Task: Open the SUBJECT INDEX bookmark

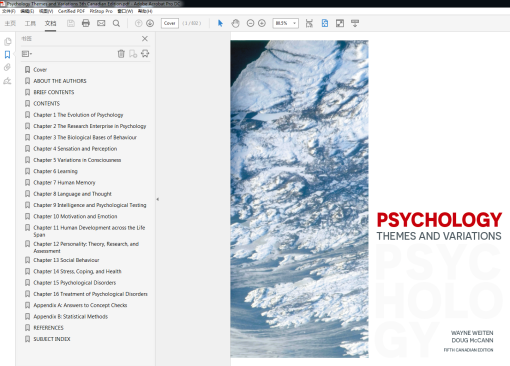Action: point(52,339)
